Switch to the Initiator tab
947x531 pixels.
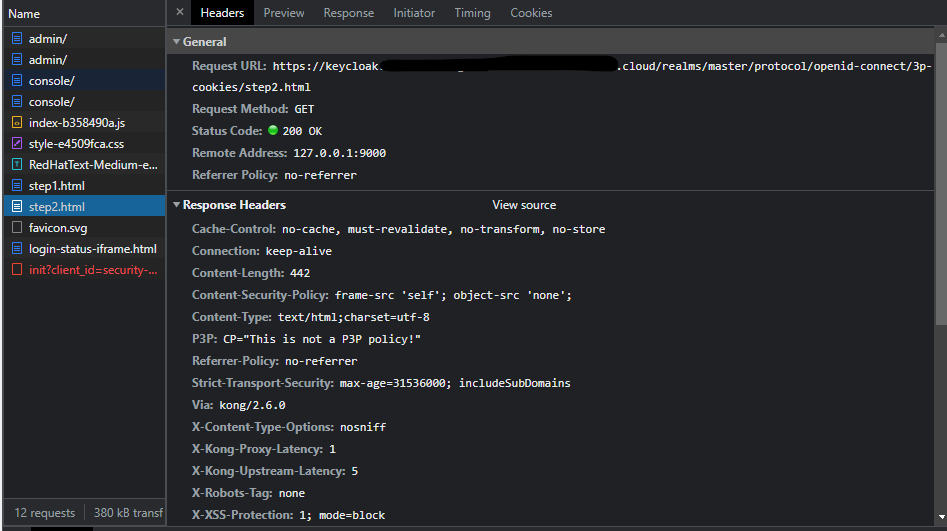tap(414, 13)
